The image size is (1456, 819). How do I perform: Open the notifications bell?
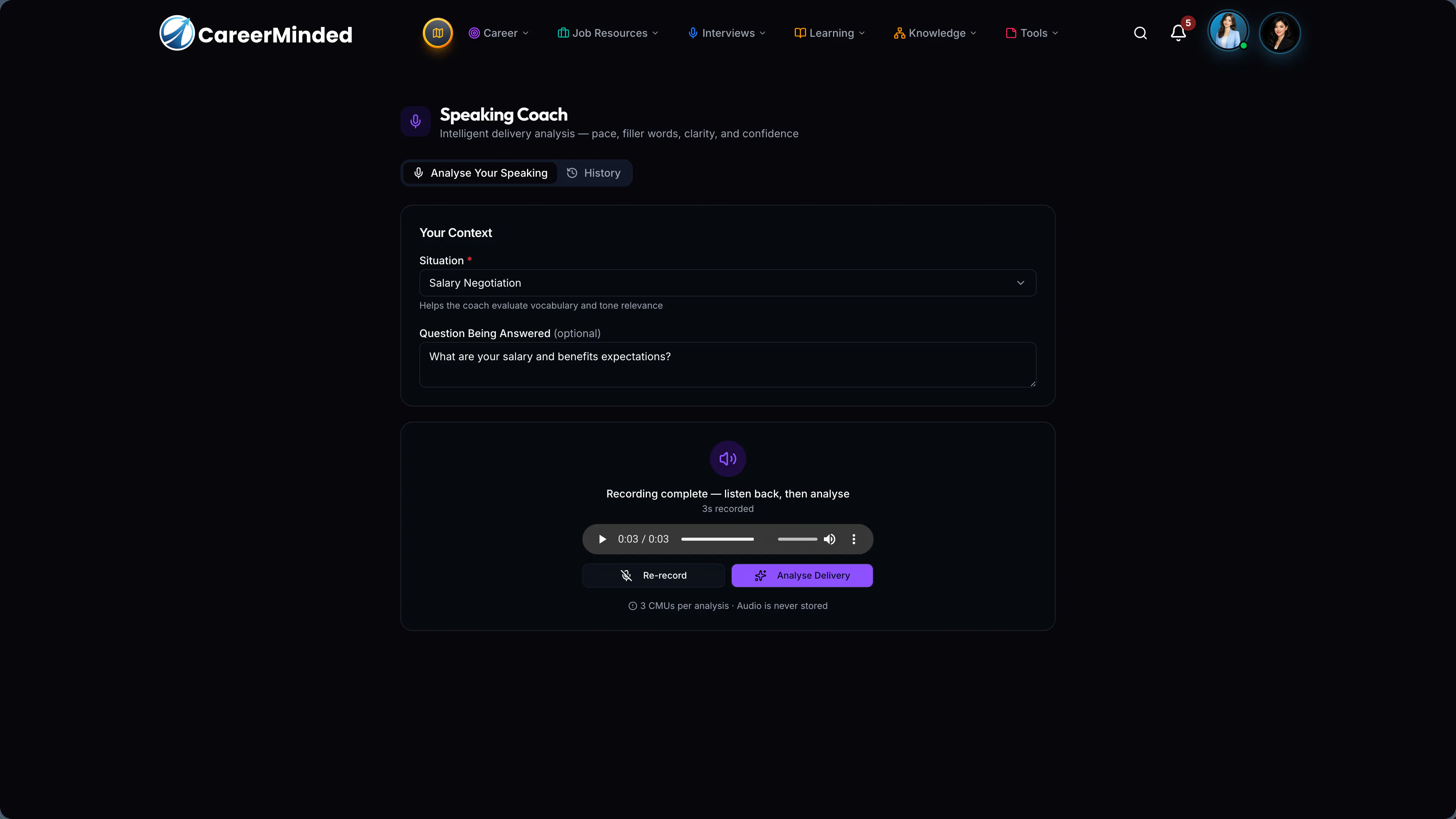coord(1178,33)
